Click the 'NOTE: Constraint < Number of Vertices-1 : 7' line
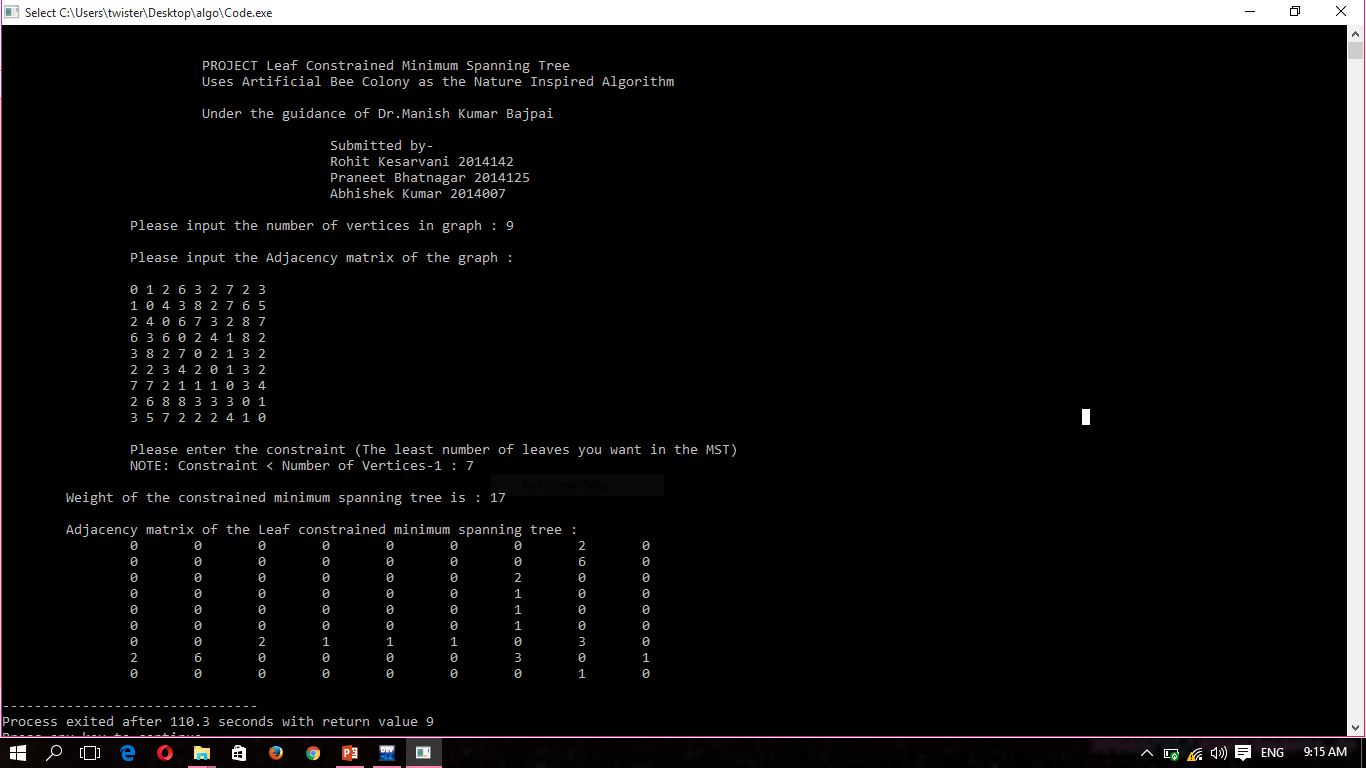This screenshot has width=1366, height=768. pyautogui.click(x=302, y=465)
